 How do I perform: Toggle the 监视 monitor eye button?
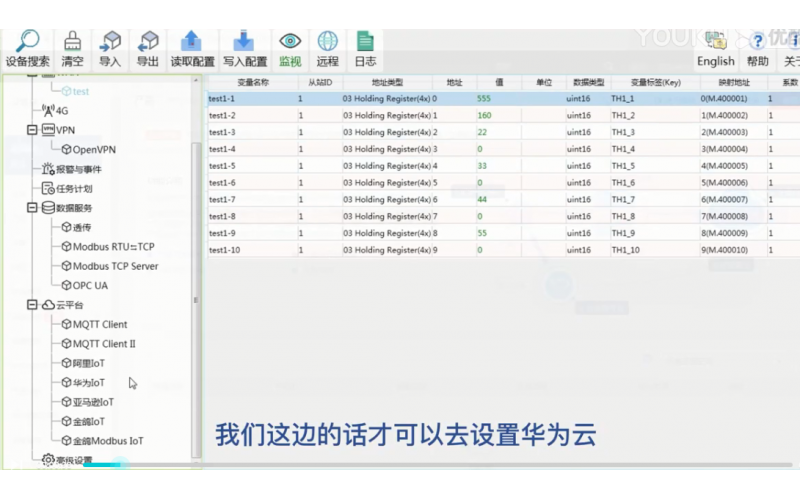pyautogui.click(x=290, y=42)
